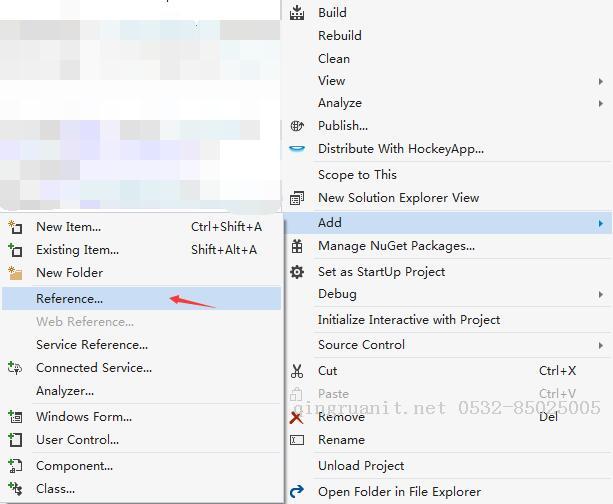
Task: Click the New Solution Explorer View icon
Action: (x=297, y=198)
